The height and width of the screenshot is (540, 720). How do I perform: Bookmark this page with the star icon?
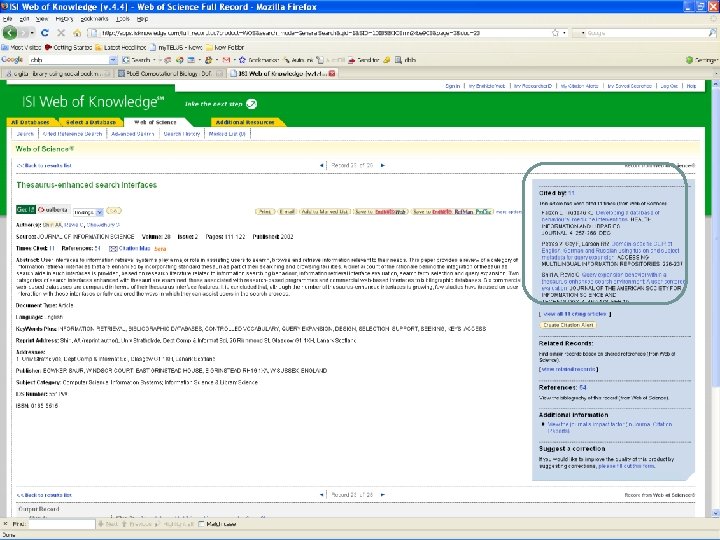[x=555, y=33]
